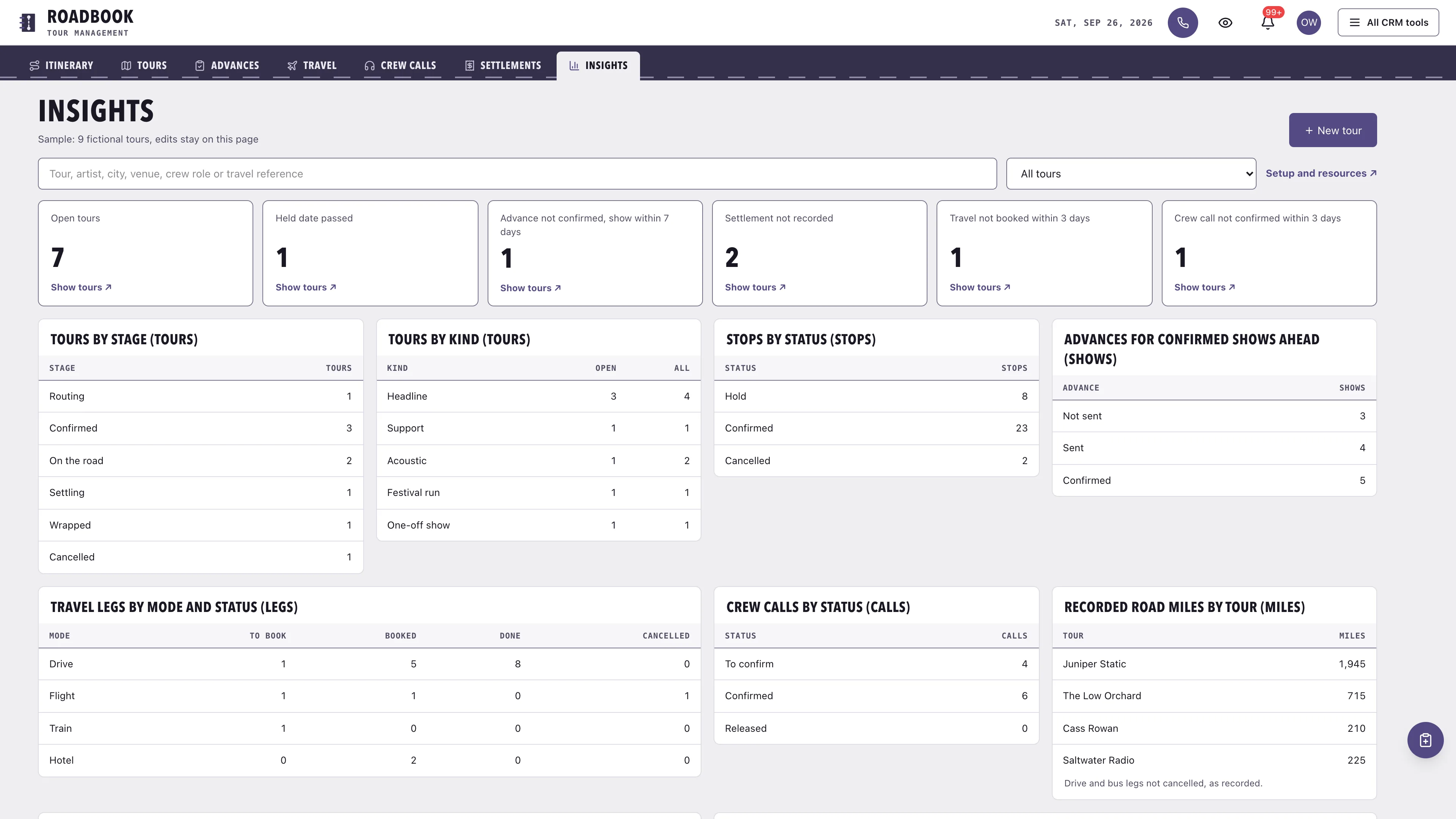1456x819 pixels.
Task: Click the Roadbook logo icon
Action: click(x=27, y=23)
